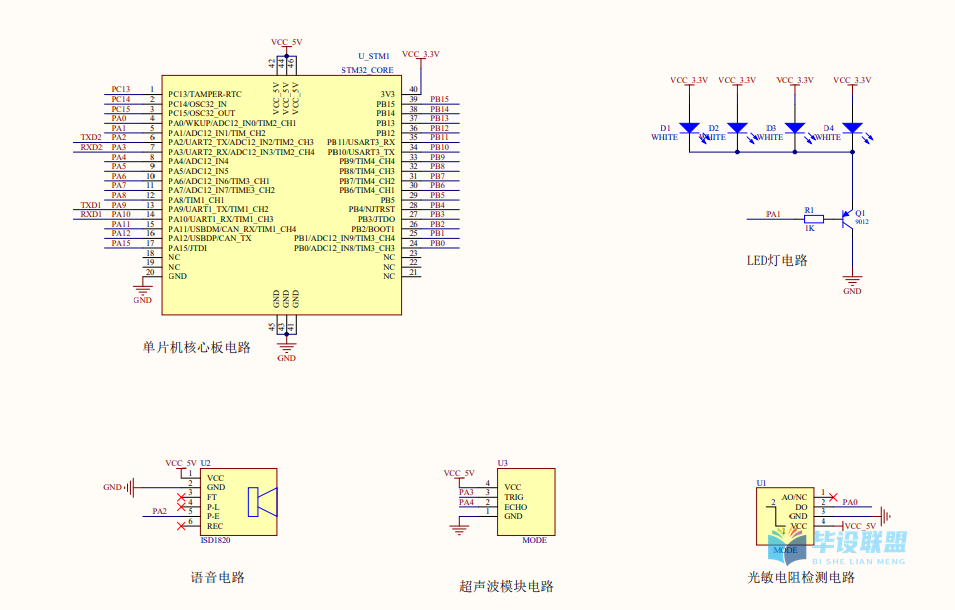Click the GND symbol under STM32 pins 45-41
This screenshot has height=610, width=955.
pyautogui.click(x=286, y=350)
